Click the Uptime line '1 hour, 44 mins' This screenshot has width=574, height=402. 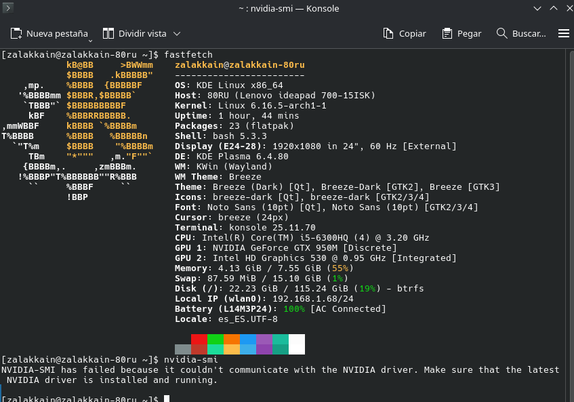click(x=237, y=116)
